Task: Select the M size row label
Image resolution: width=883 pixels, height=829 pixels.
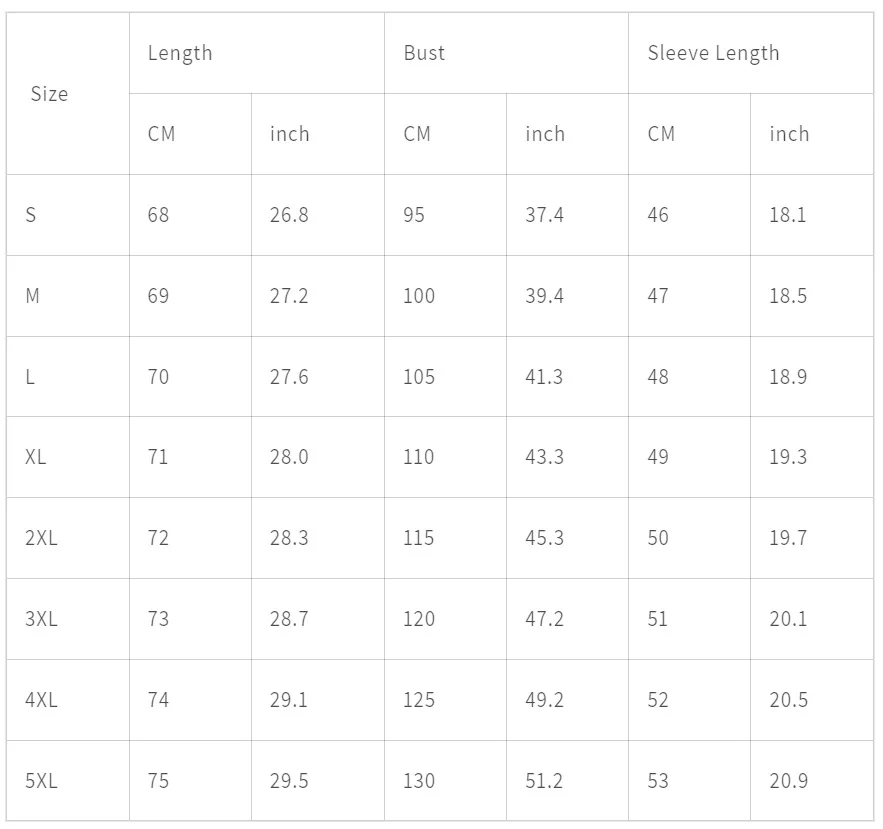Action: [x=33, y=296]
